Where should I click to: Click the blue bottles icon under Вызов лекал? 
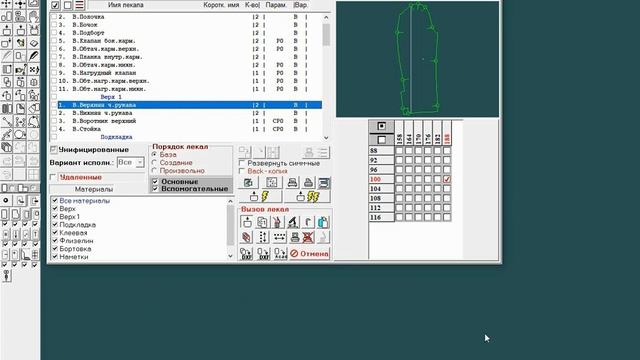click(x=323, y=222)
